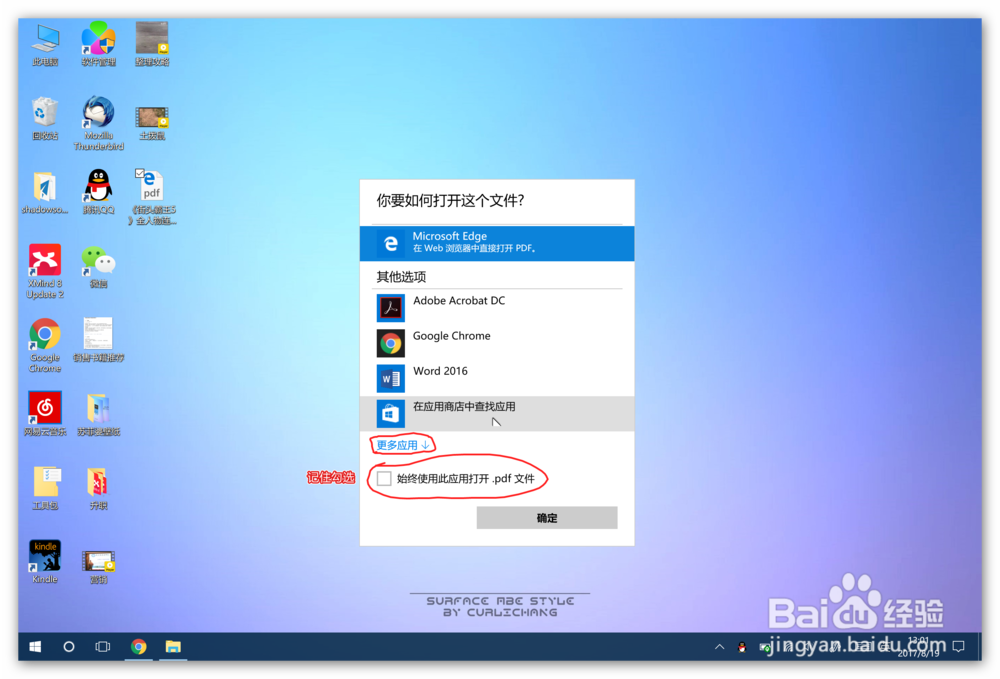The image size is (1000, 679).
Task: Select the 回收站 Recycle Bin icon
Action: [45, 119]
